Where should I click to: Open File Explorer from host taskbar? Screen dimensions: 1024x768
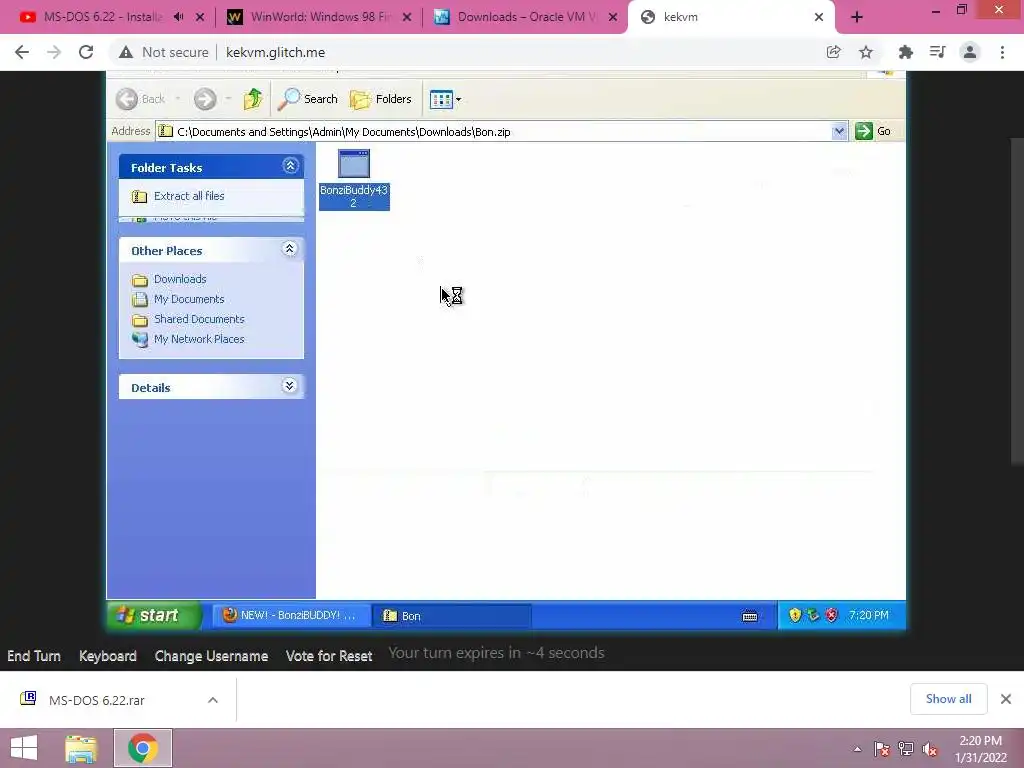tap(81, 748)
